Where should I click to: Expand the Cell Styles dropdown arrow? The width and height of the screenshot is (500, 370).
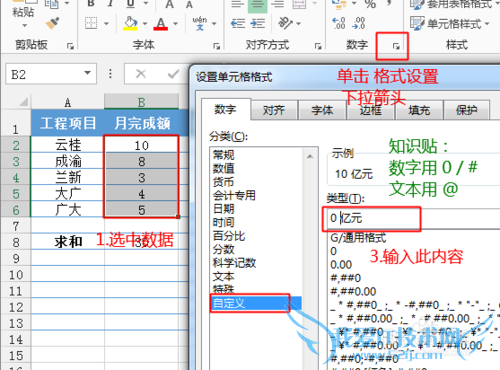pyautogui.click(x=487, y=24)
